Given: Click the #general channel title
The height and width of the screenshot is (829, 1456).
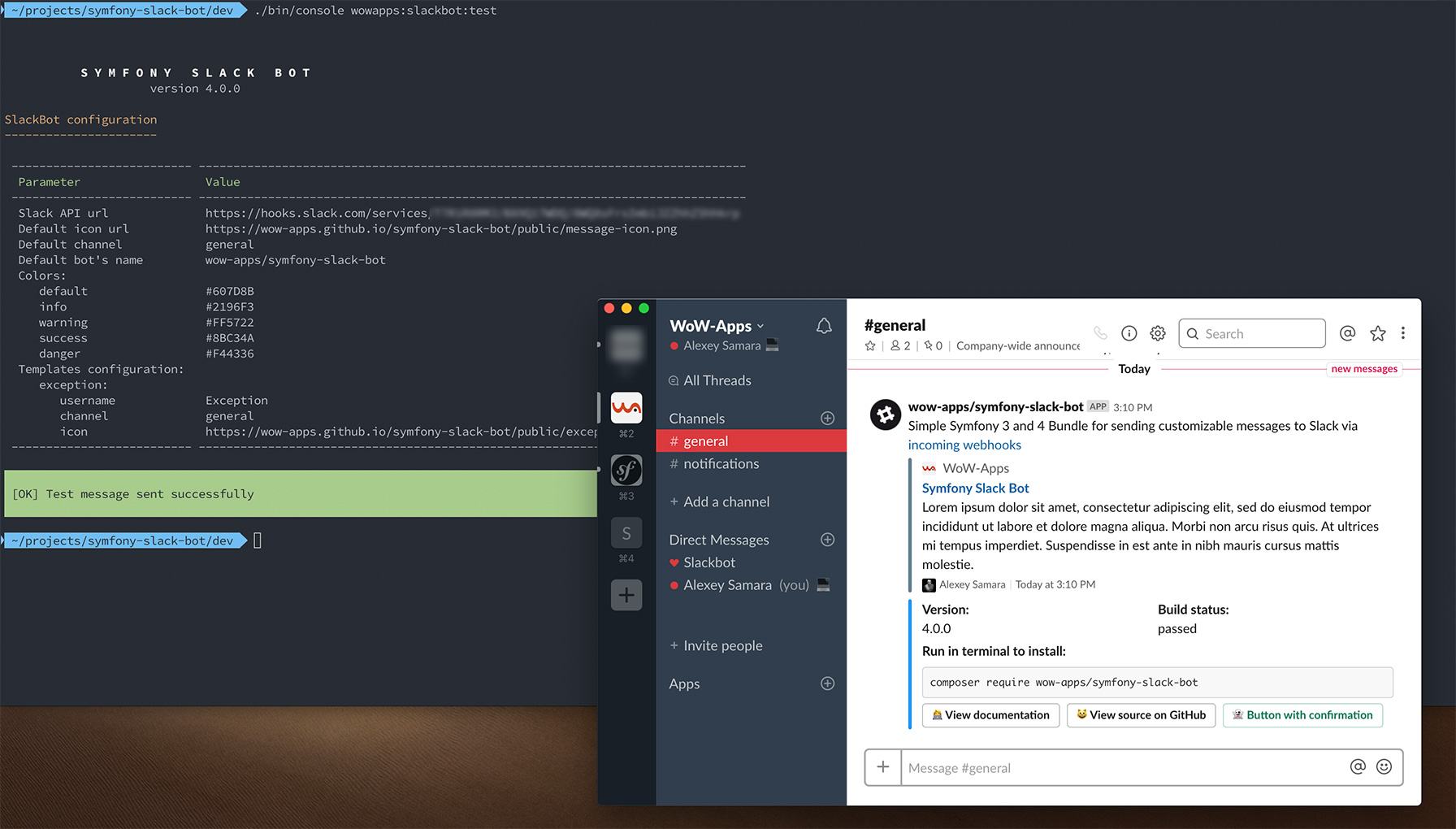Looking at the screenshot, I should click(895, 325).
